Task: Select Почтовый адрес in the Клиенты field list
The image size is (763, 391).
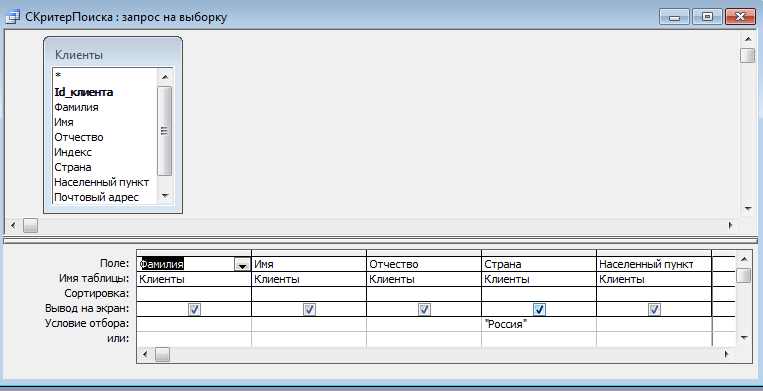Action: coord(105,197)
